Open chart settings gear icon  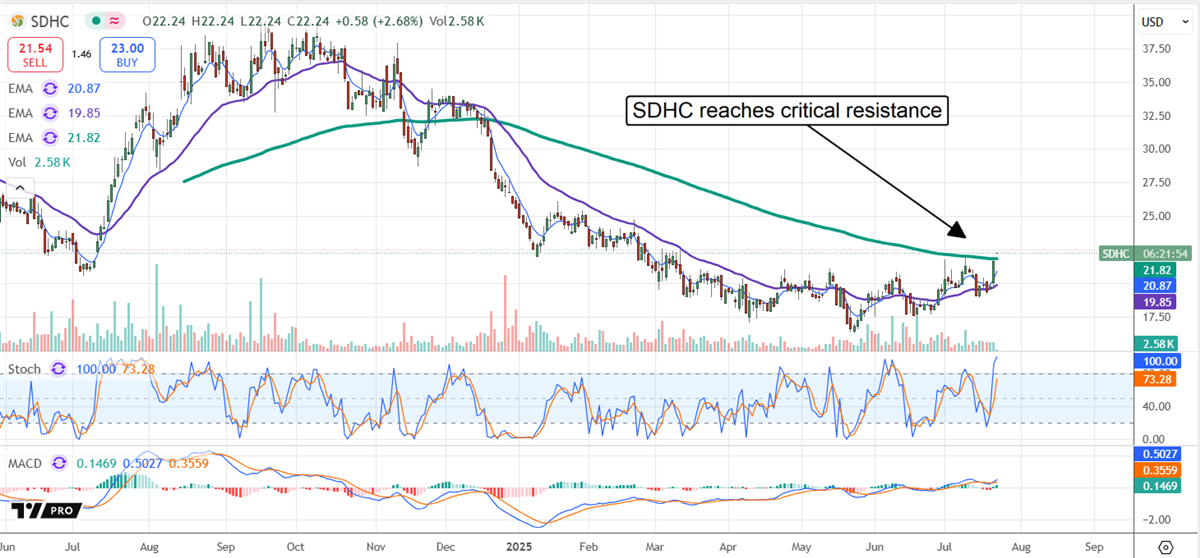pyautogui.click(x=1164, y=548)
